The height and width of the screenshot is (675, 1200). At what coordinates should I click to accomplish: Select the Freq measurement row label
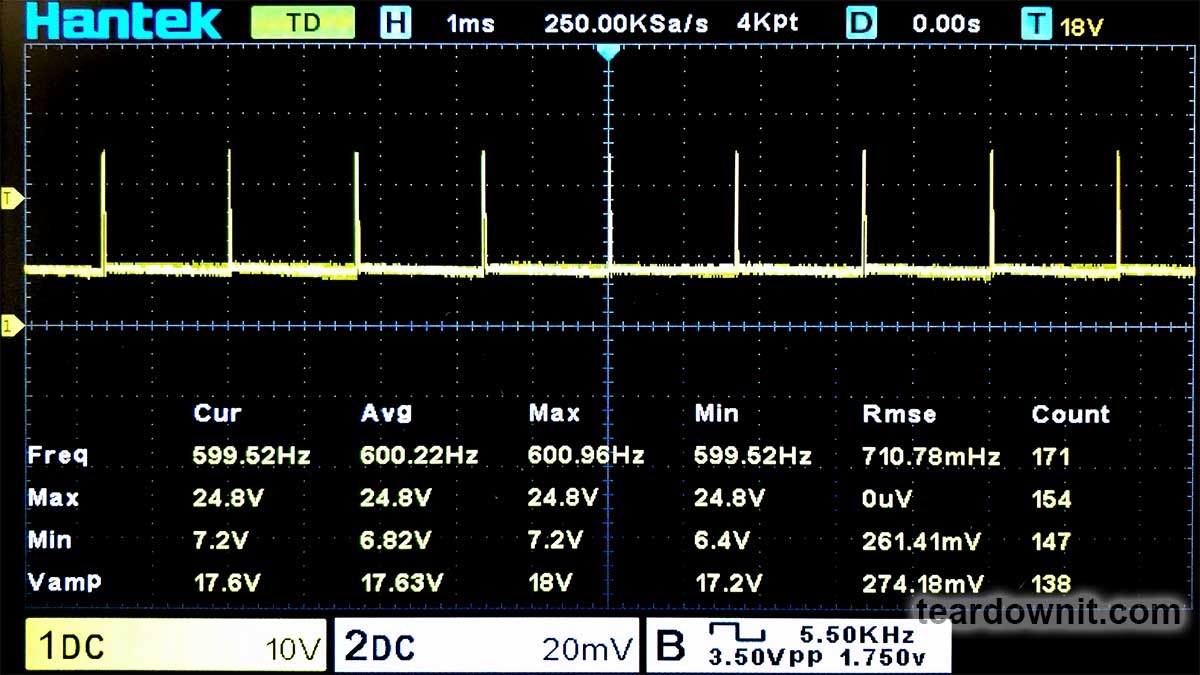click(x=58, y=456)
